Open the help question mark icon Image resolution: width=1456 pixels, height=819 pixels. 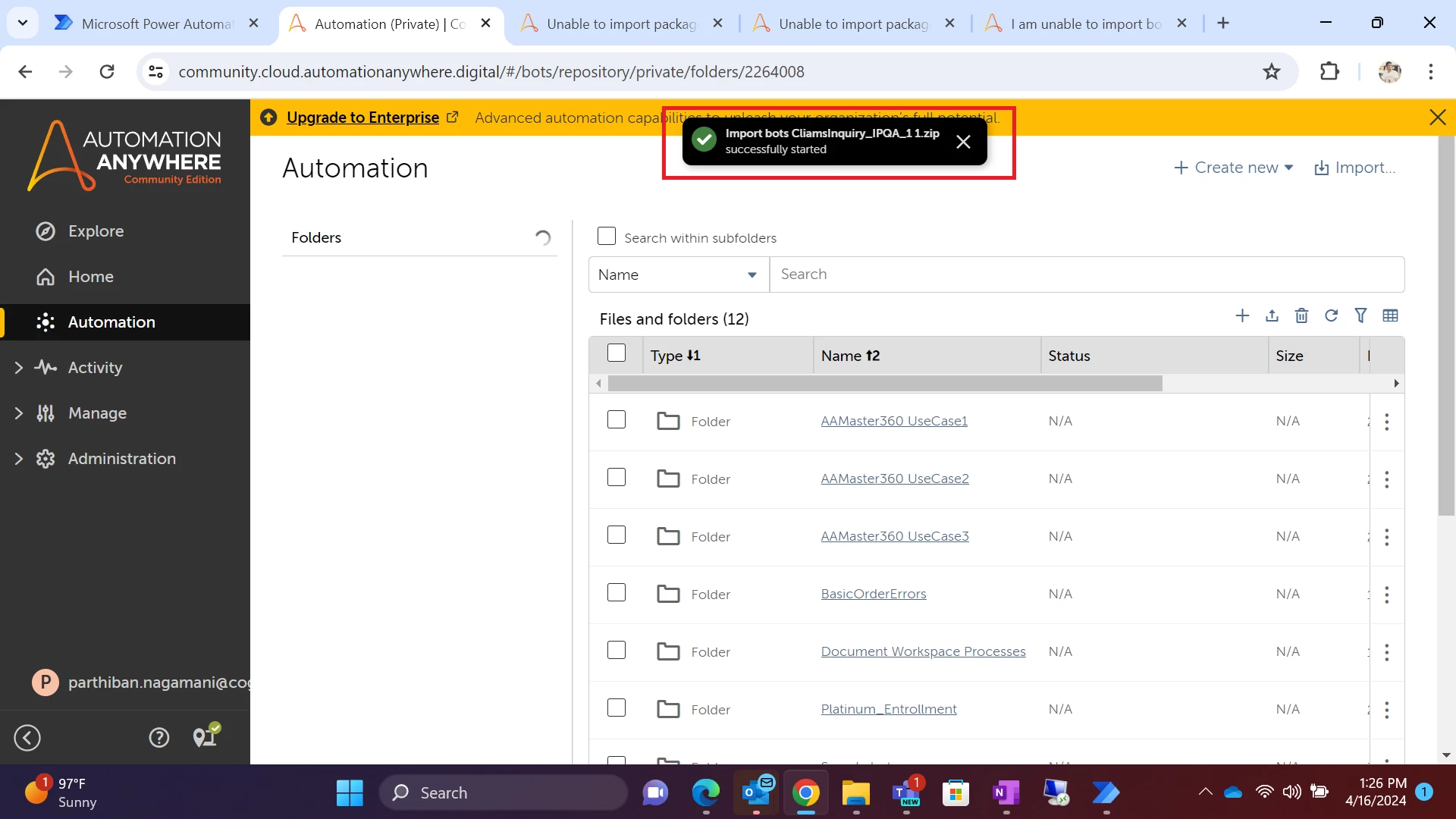point(158,737)
